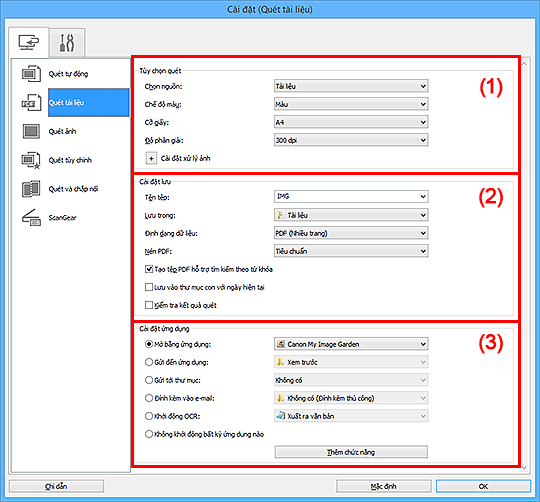
Task: Select the Khởi động OCR radio button
Action: [149, 416]
